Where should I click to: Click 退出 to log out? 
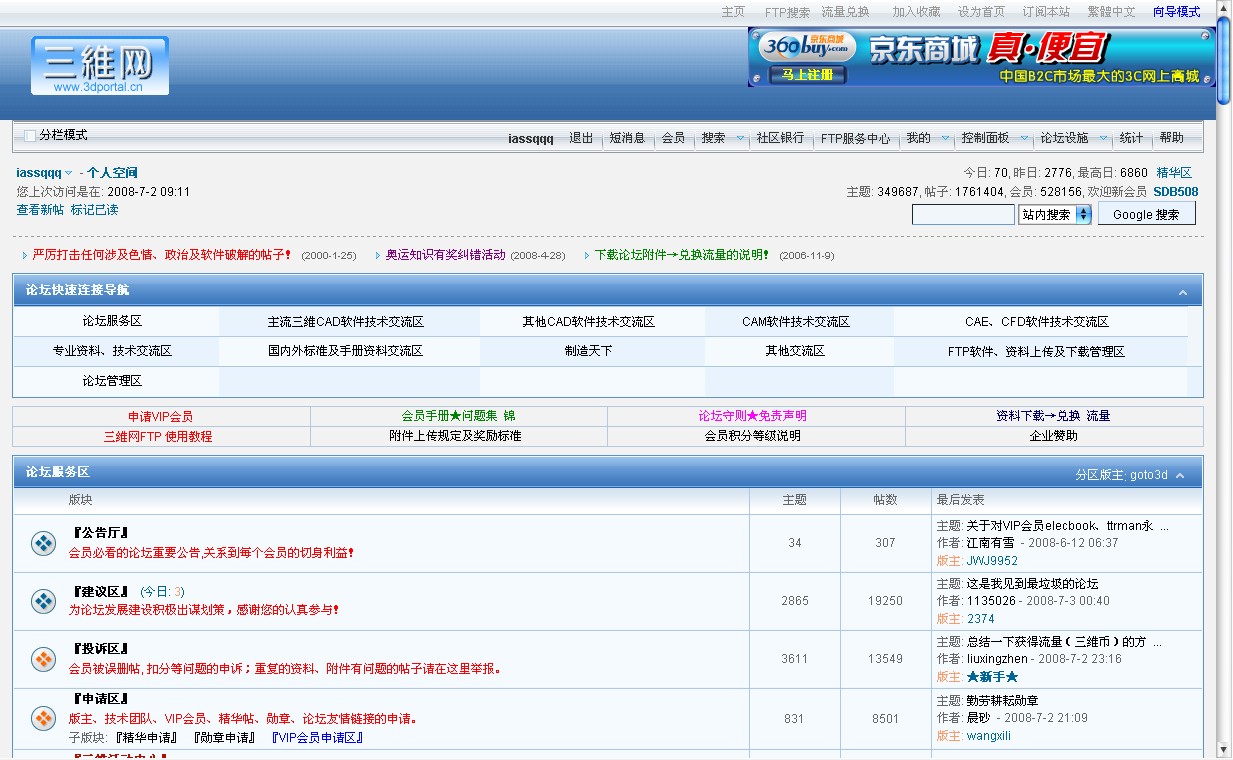point(581,138)
